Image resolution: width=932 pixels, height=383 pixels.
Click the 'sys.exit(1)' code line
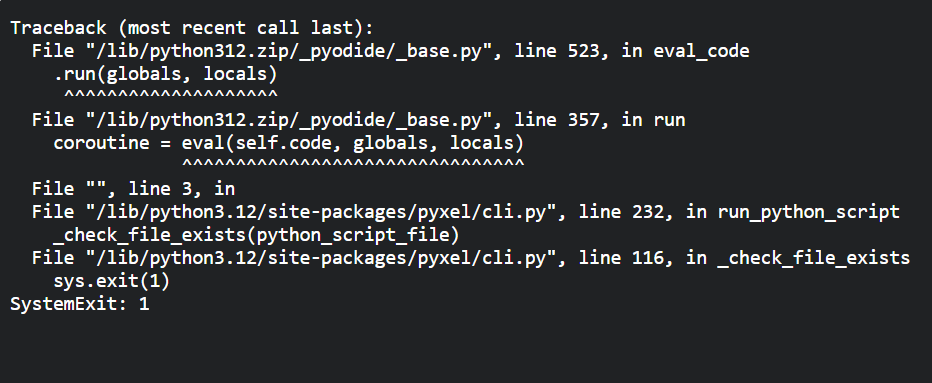point(112,281)
